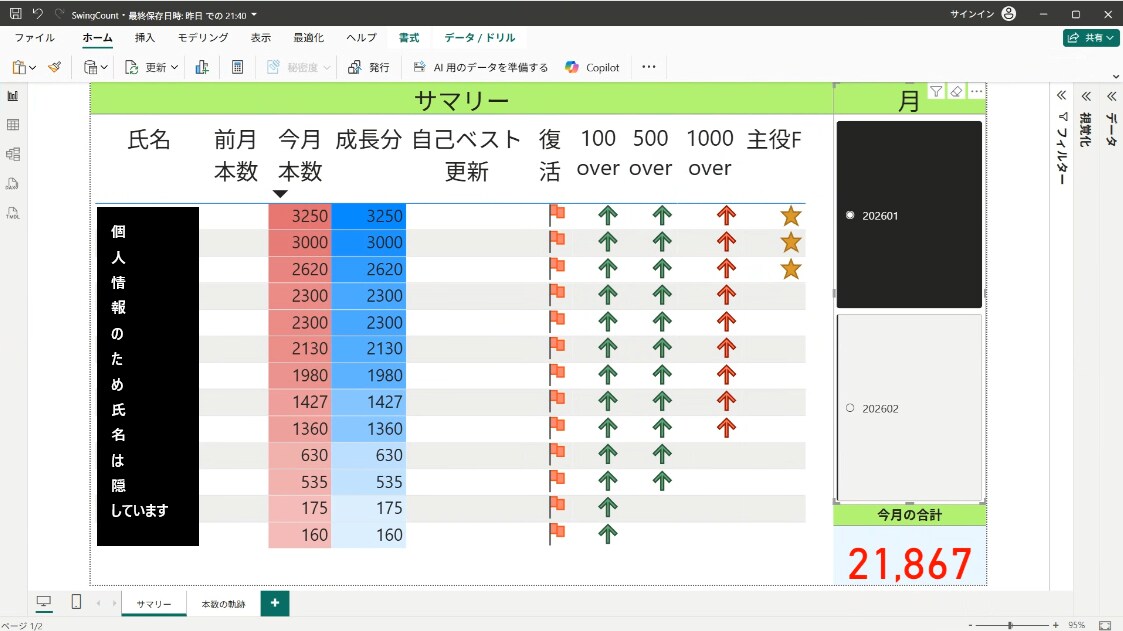Click the 500 over arrow in the 535 row

(x=662, y=481)
